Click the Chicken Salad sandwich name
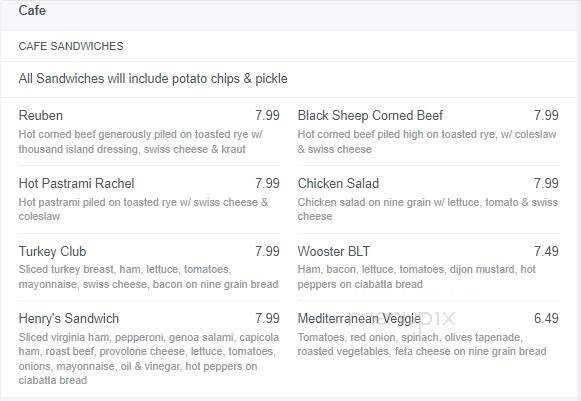The image size is (581, 401). pyautogui.click(x=338, y=183)
